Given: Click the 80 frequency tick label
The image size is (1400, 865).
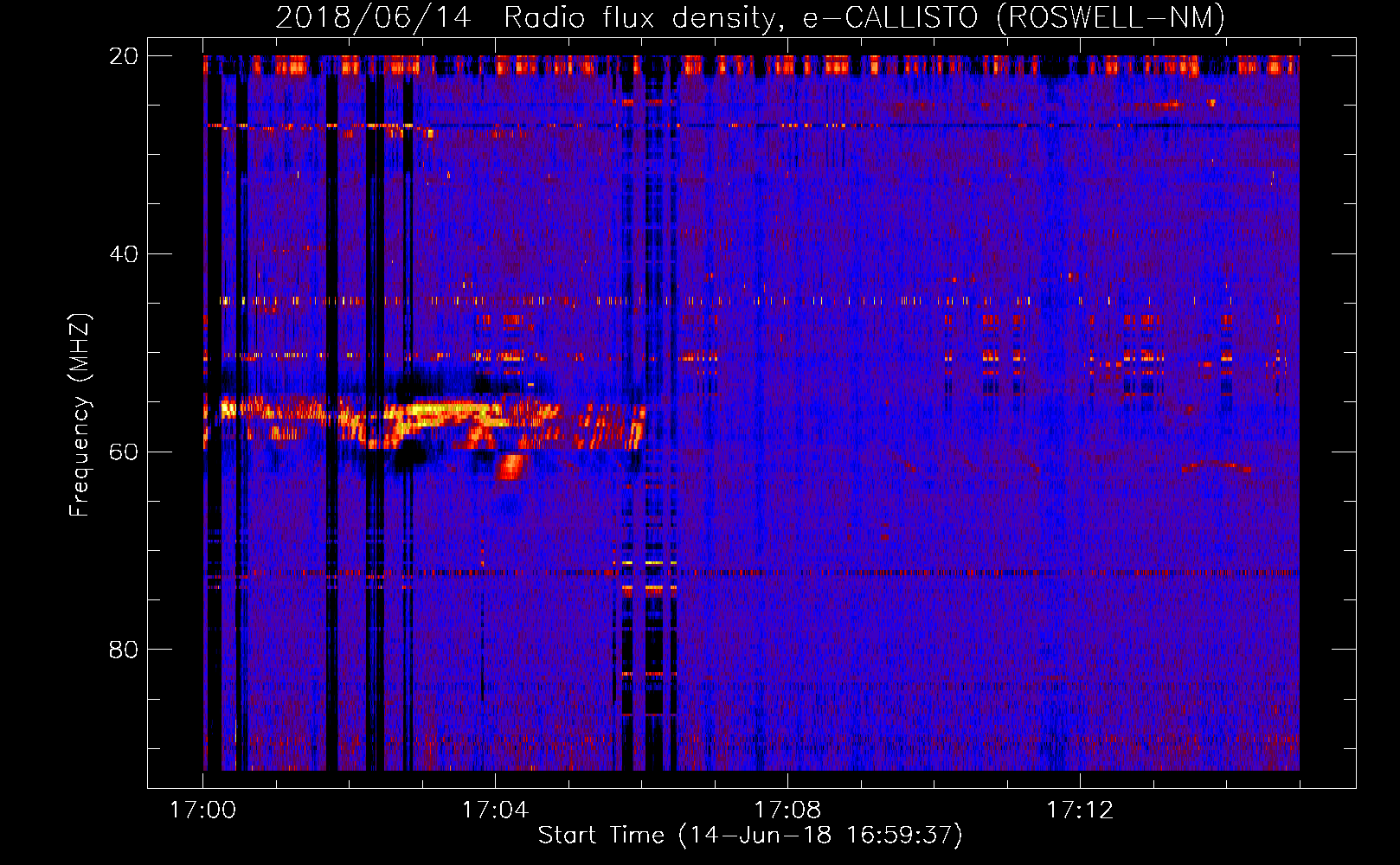Looking at the screenshot, I should [124, 650].
